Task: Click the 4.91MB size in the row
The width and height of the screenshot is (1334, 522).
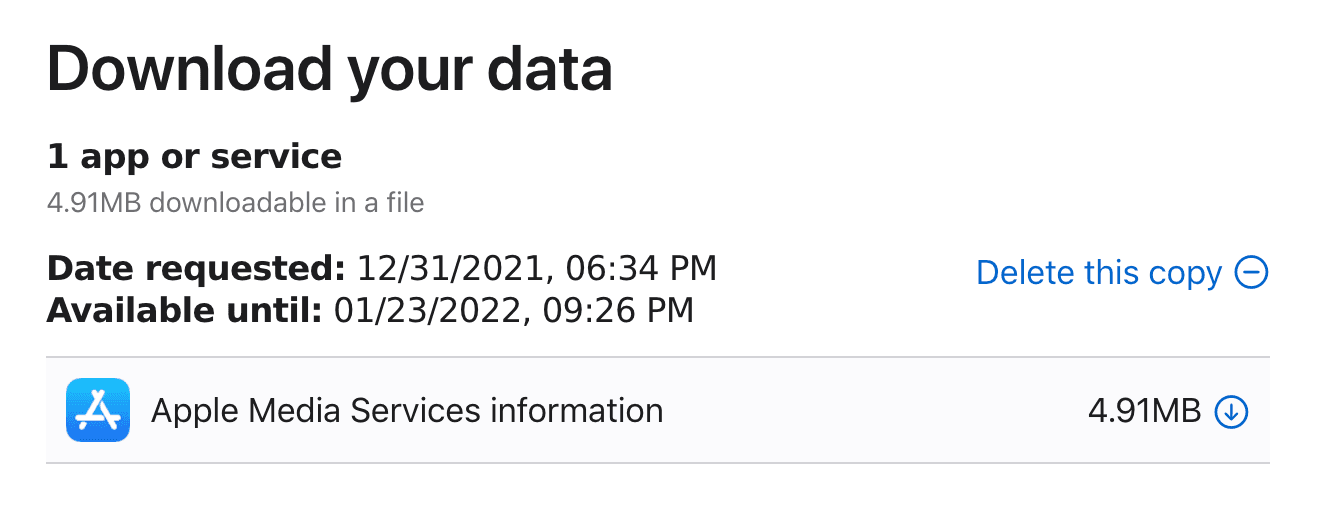Action: 1143,411
